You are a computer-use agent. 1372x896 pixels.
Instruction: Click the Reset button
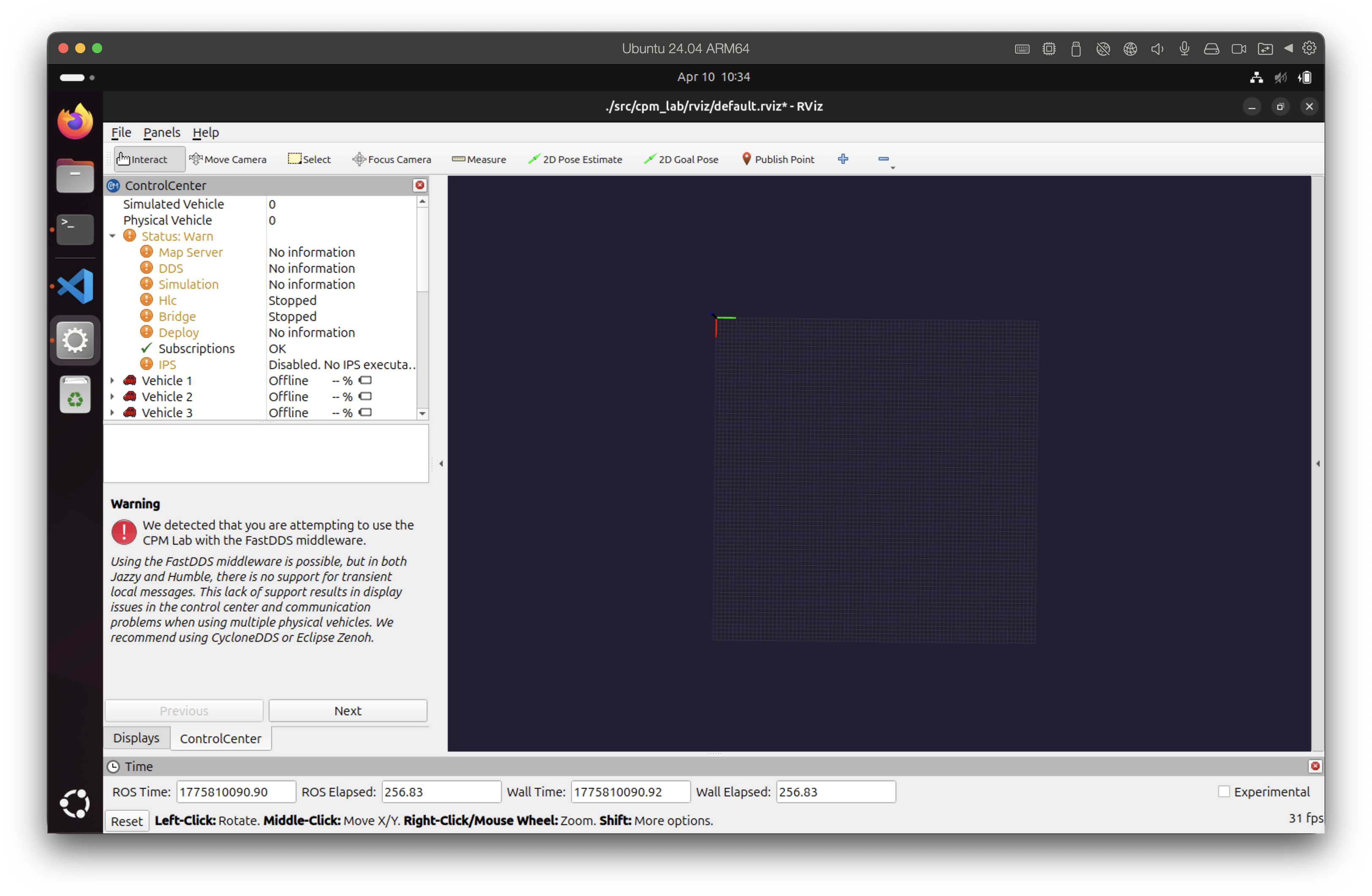click(x=127, y=821)
